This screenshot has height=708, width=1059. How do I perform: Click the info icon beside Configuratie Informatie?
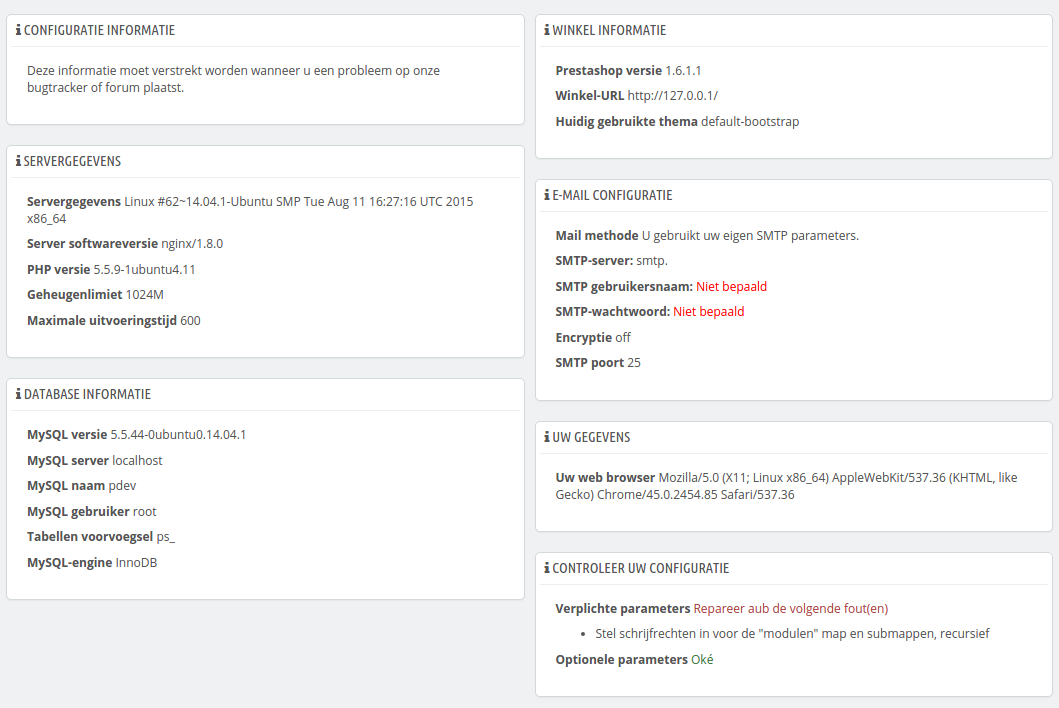click(18, 30)
